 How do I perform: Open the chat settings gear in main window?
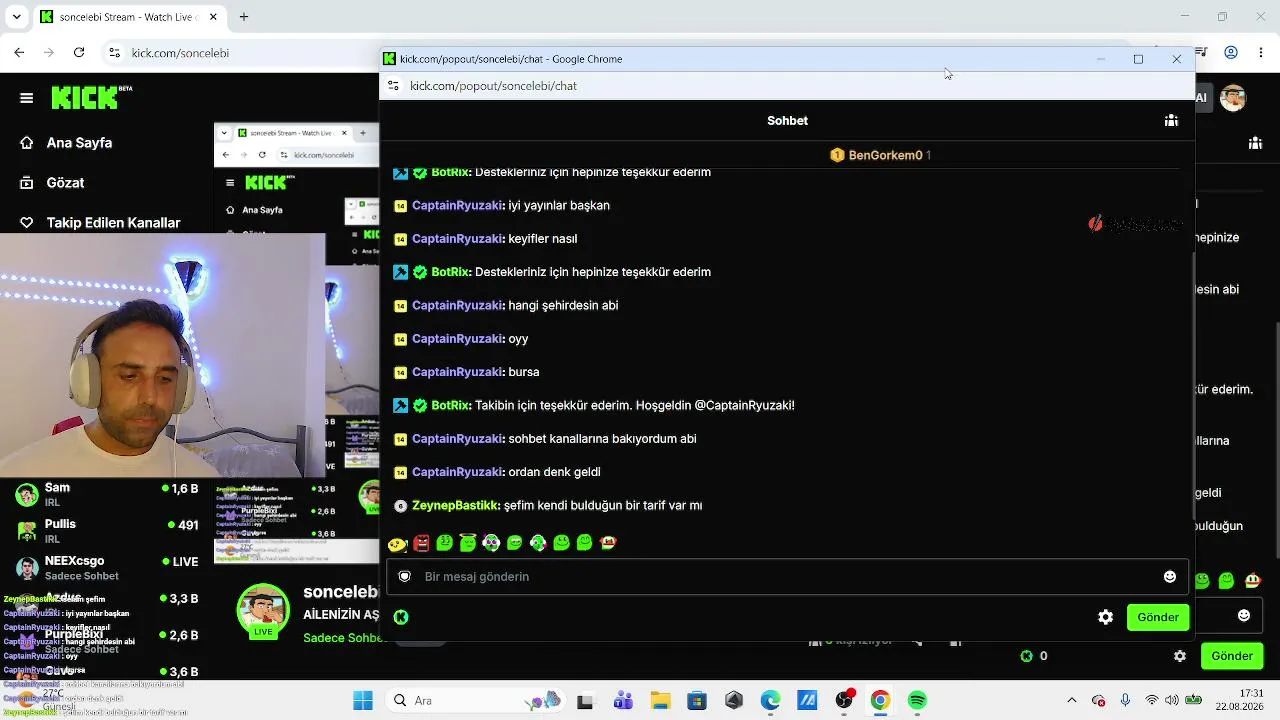tap(1180, 656)
